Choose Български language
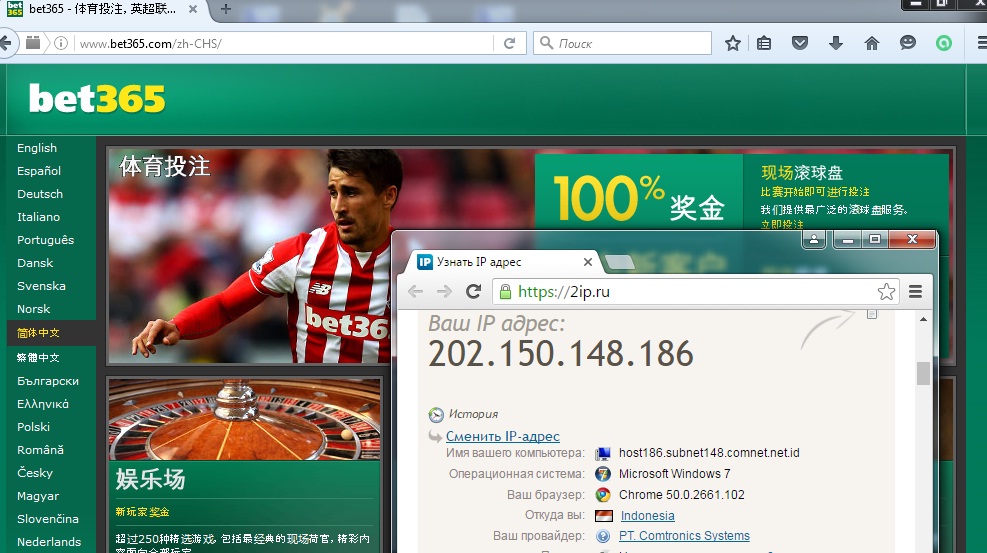987x553 pixels. (x=48, y=381)
